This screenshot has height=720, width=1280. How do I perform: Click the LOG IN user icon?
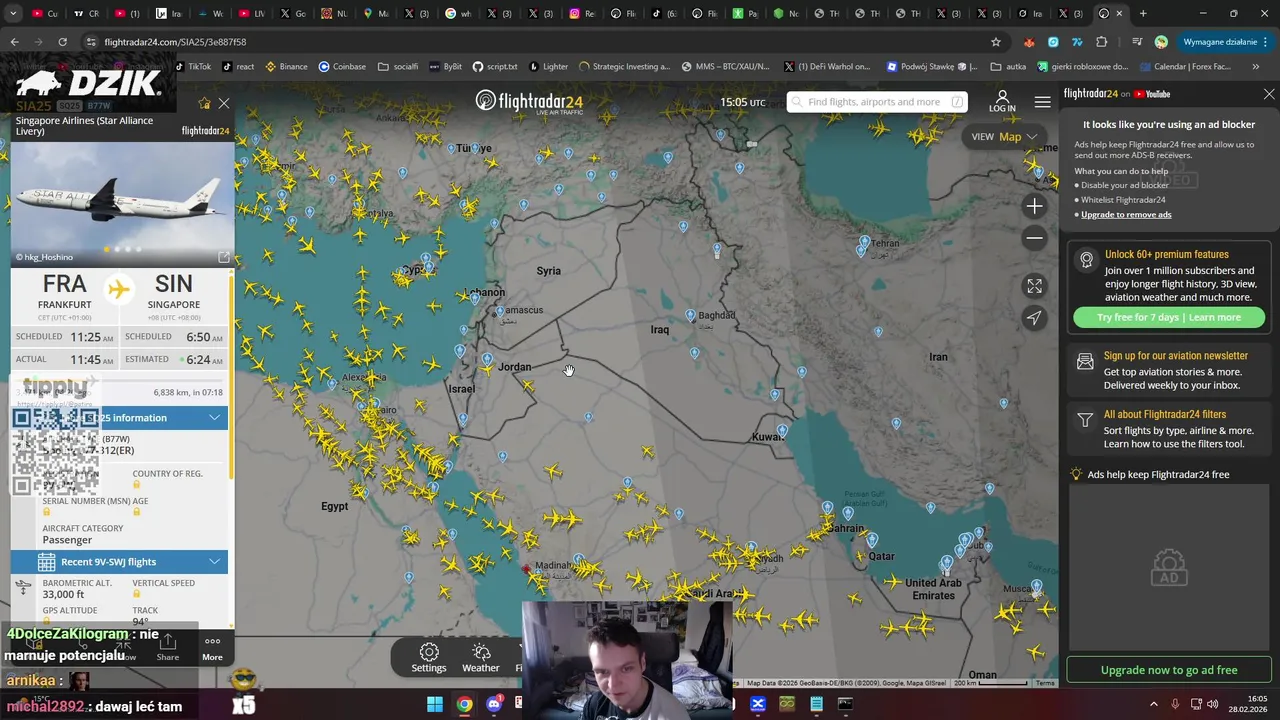click(x=1002, y=101)
